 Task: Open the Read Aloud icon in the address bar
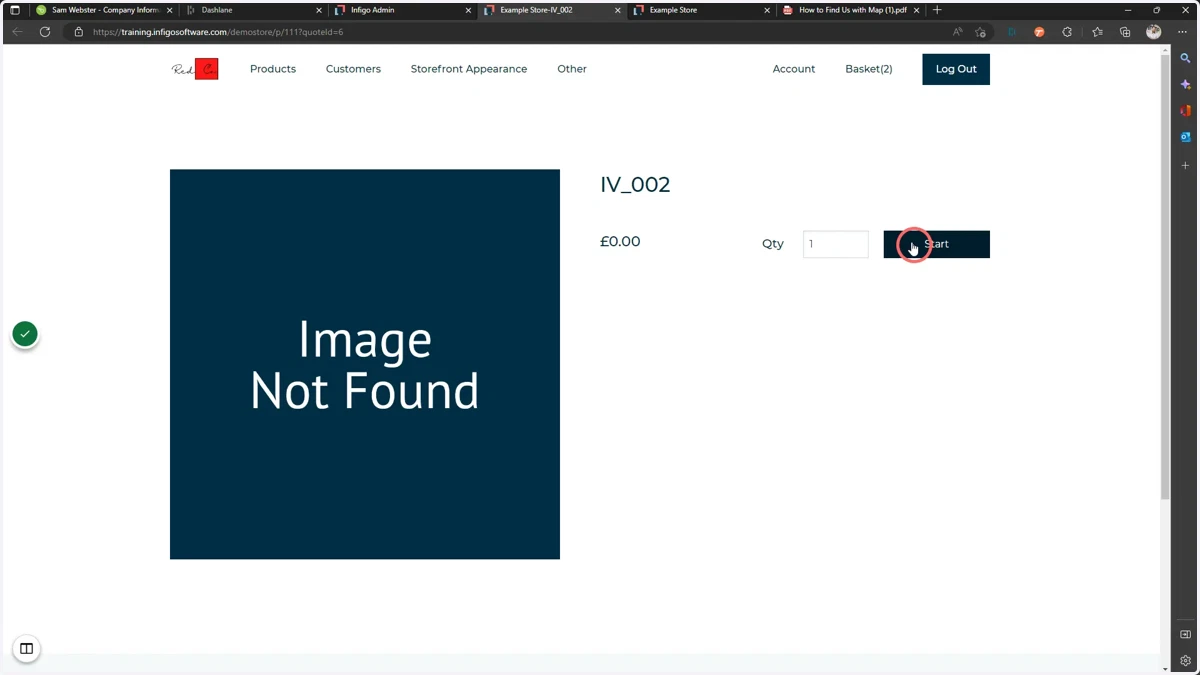tap(957, 32)
